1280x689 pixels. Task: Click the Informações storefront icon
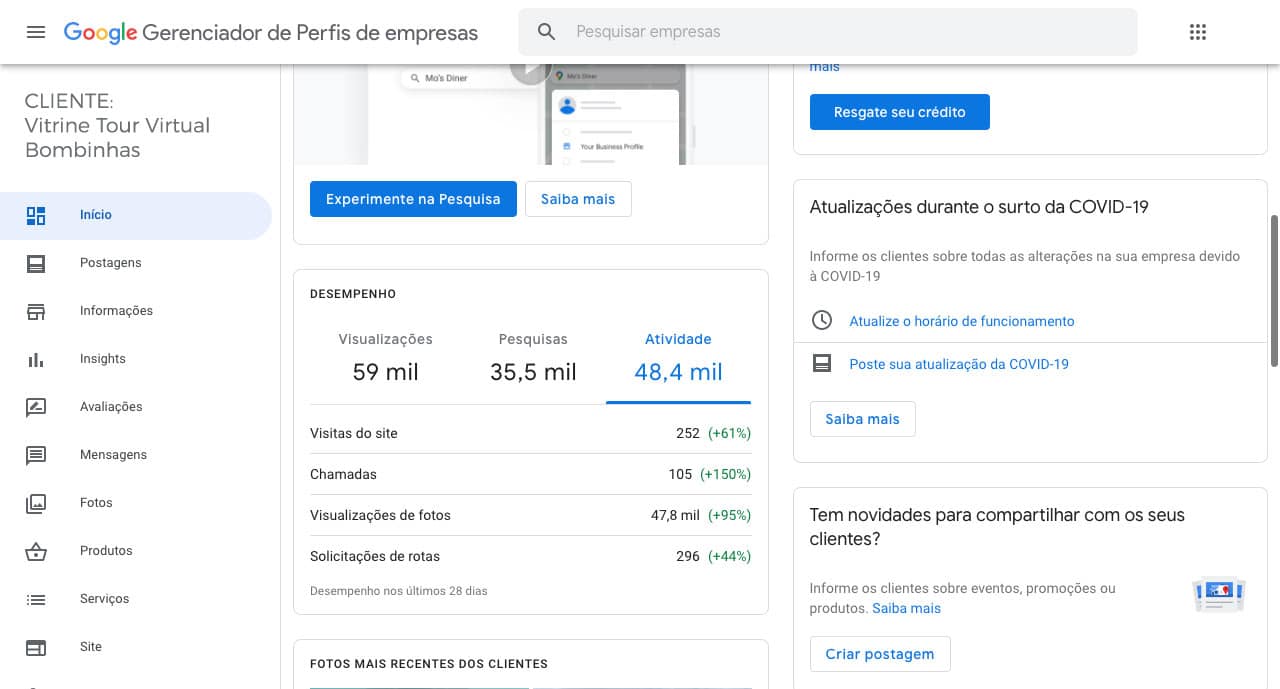click(x=36, y=311)
